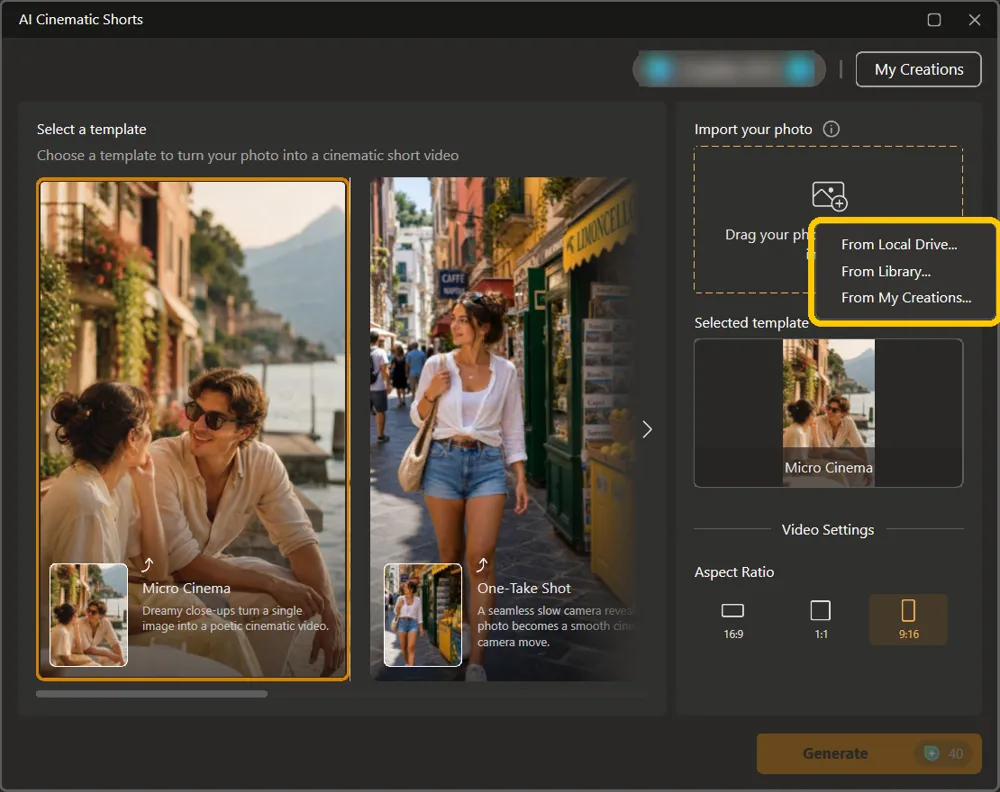
Task: Click the credits shield icon on Generate
Action: click(931, 754)
